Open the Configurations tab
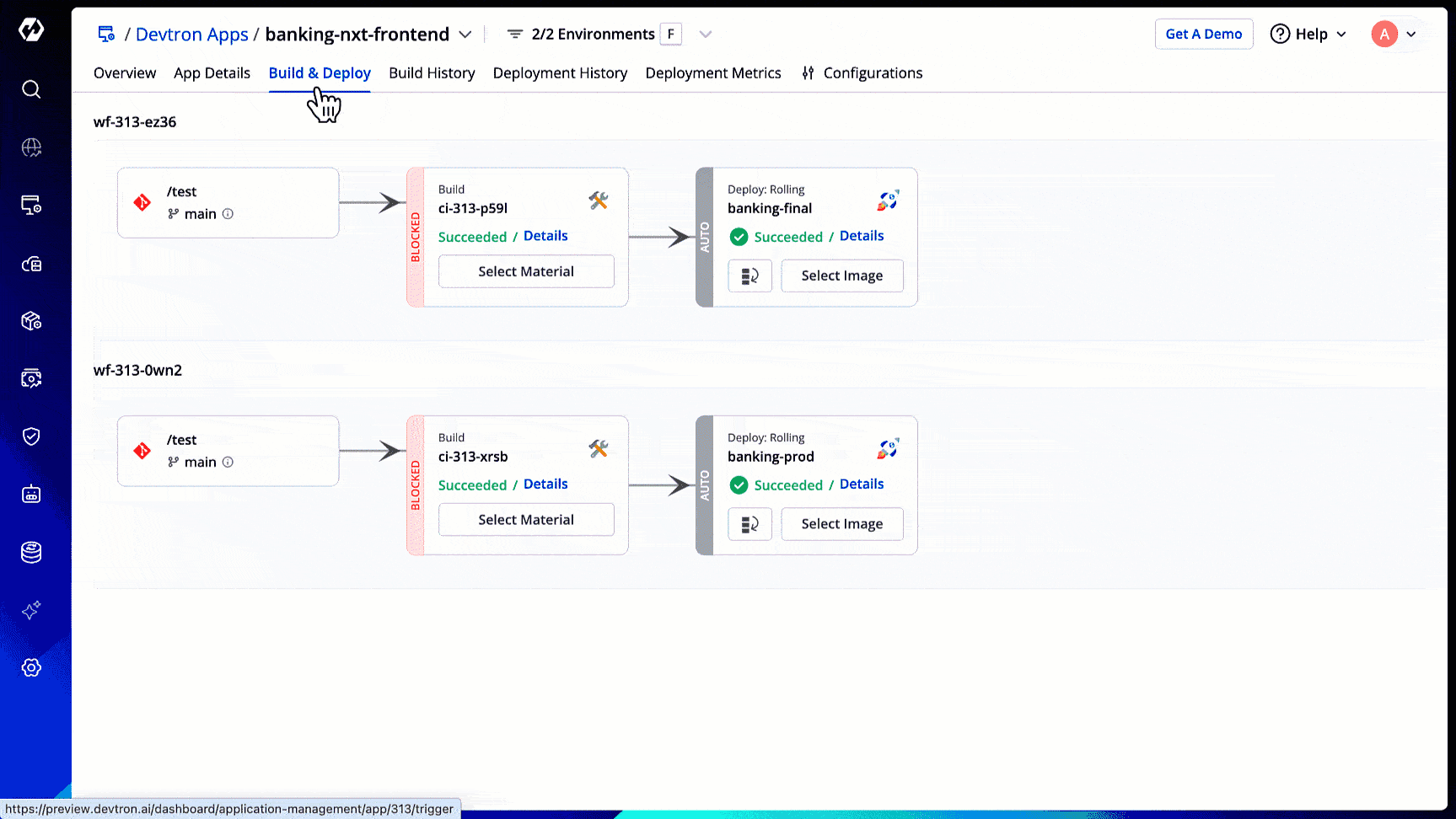The image size is (1456, 819). coord(862,73)
